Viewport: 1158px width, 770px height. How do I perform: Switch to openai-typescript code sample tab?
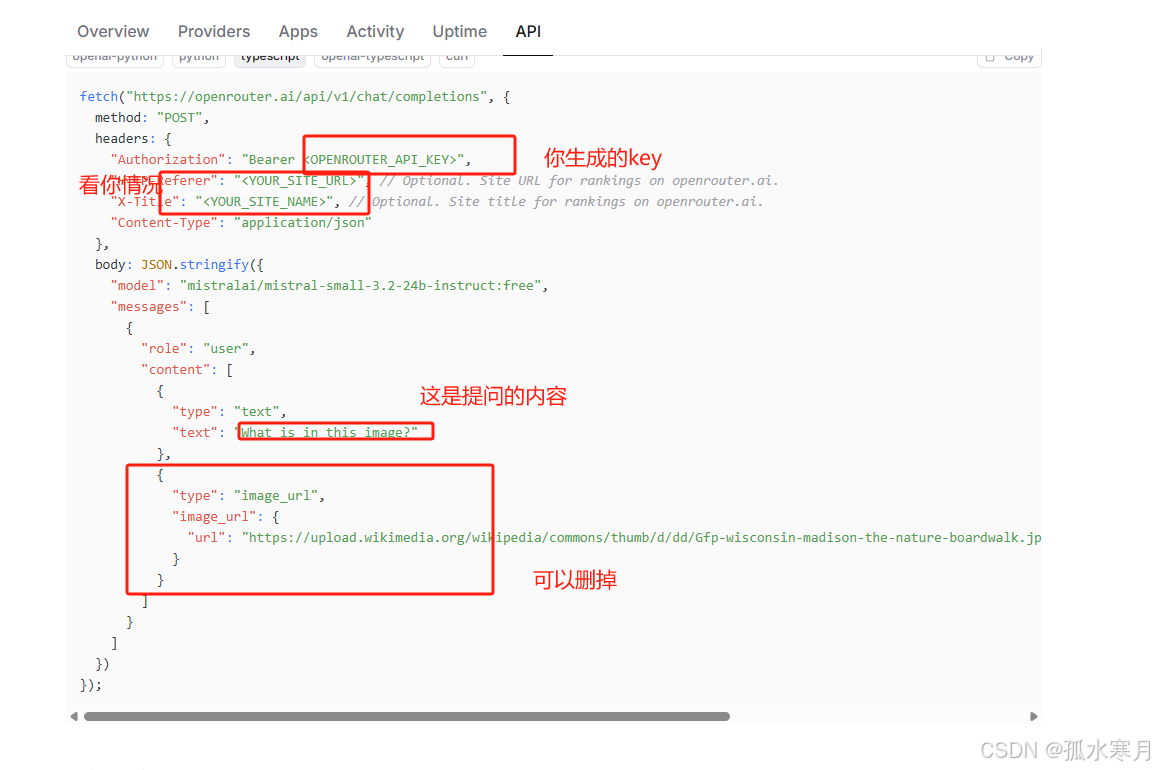pos(372,58)
